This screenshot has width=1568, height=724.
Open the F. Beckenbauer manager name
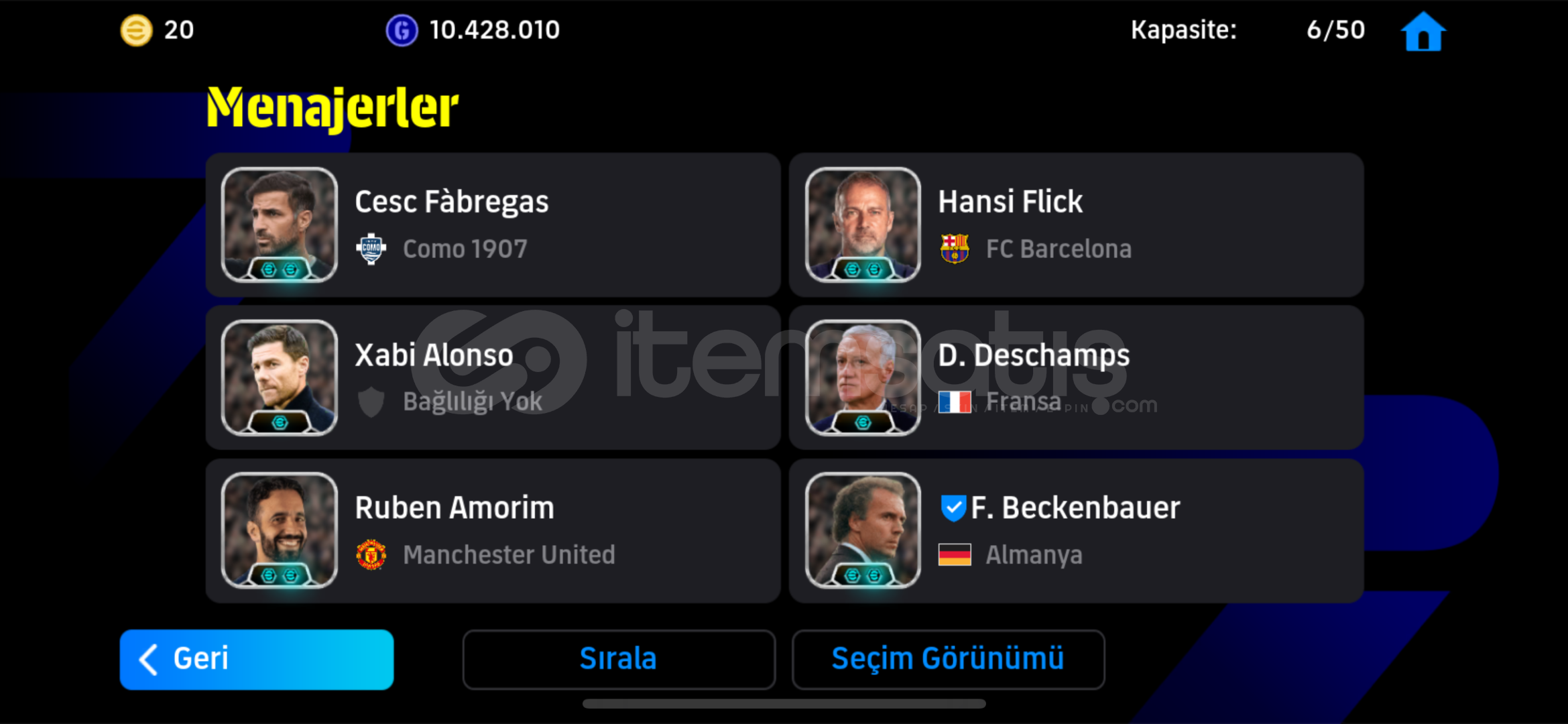click(1075, 507)
